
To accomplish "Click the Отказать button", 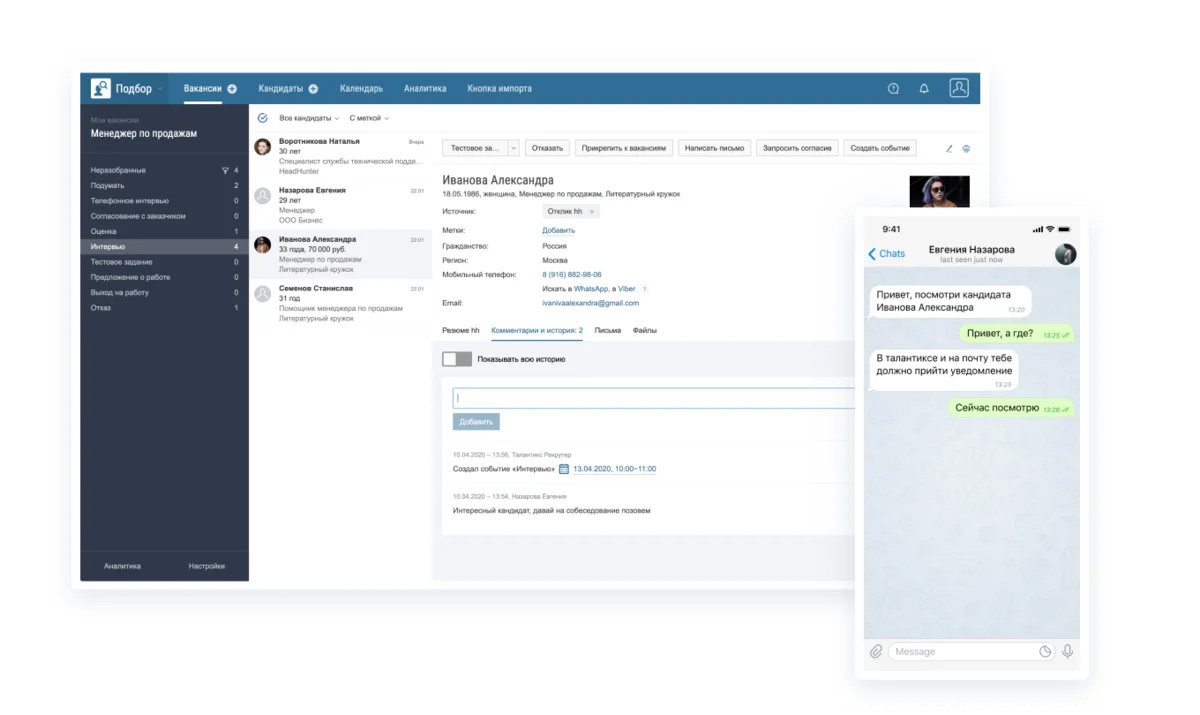I will click(547, 148).
